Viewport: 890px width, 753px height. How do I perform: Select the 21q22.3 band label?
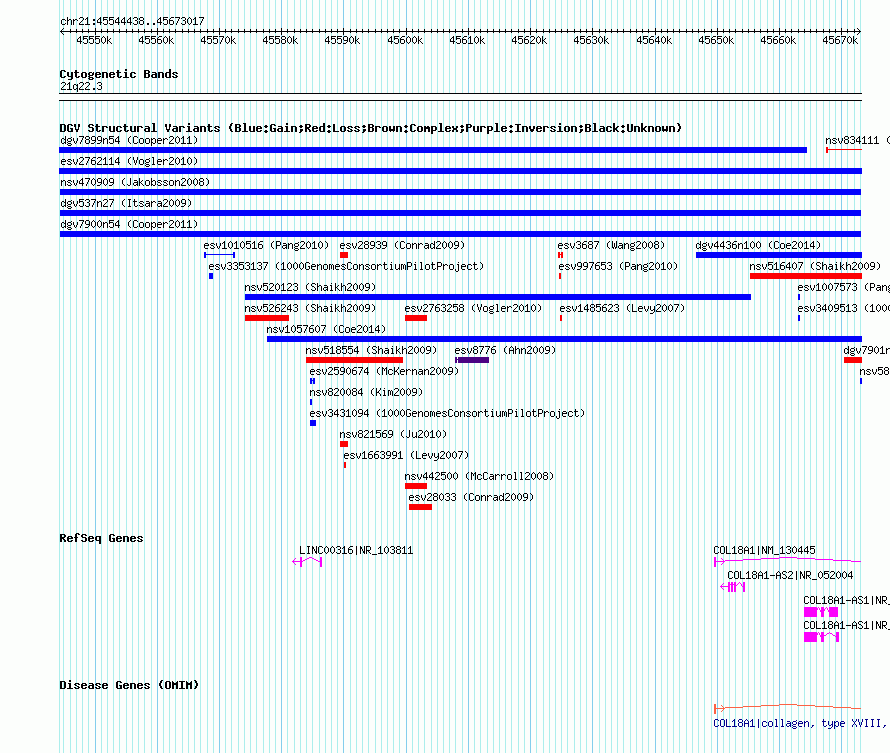pos(81,86)
